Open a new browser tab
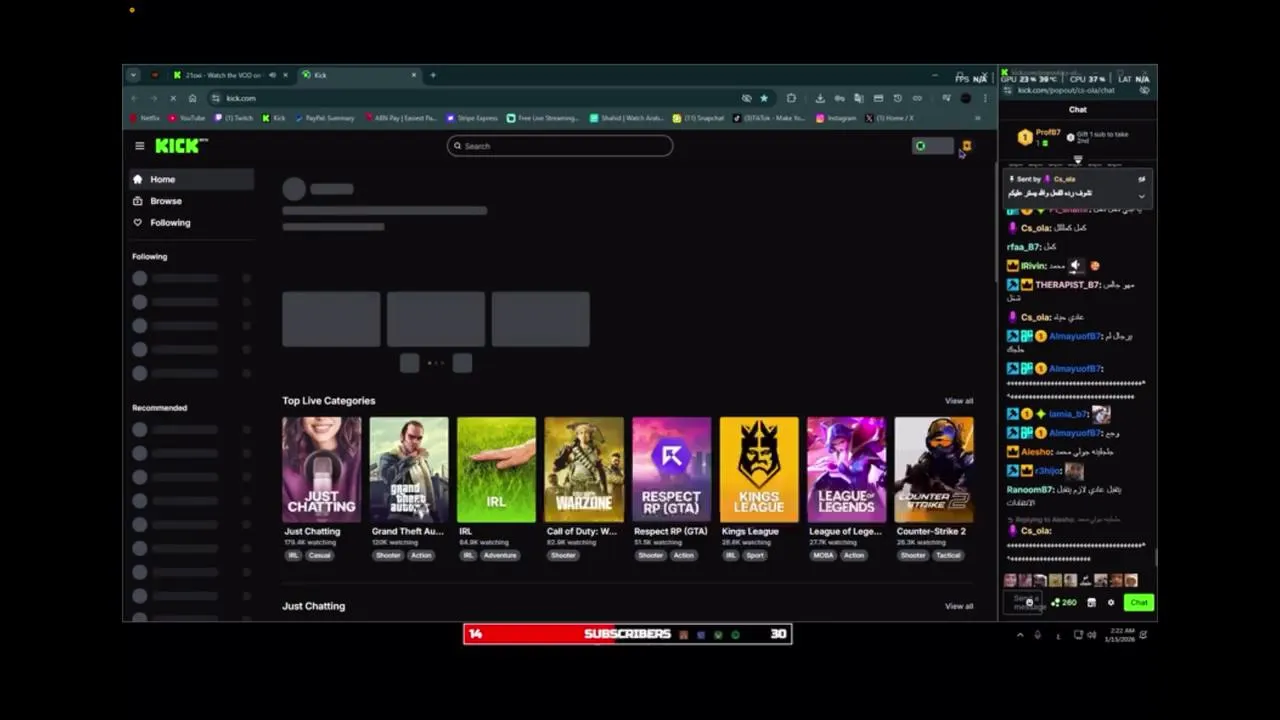The height and width of the screenshot is (720, 1280). point(433,75)
